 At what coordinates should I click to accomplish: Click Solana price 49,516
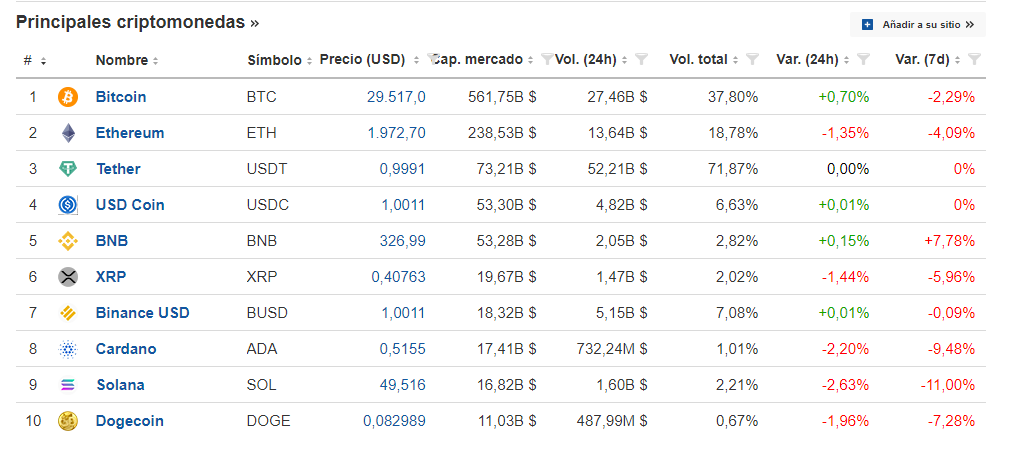[403, 386]
